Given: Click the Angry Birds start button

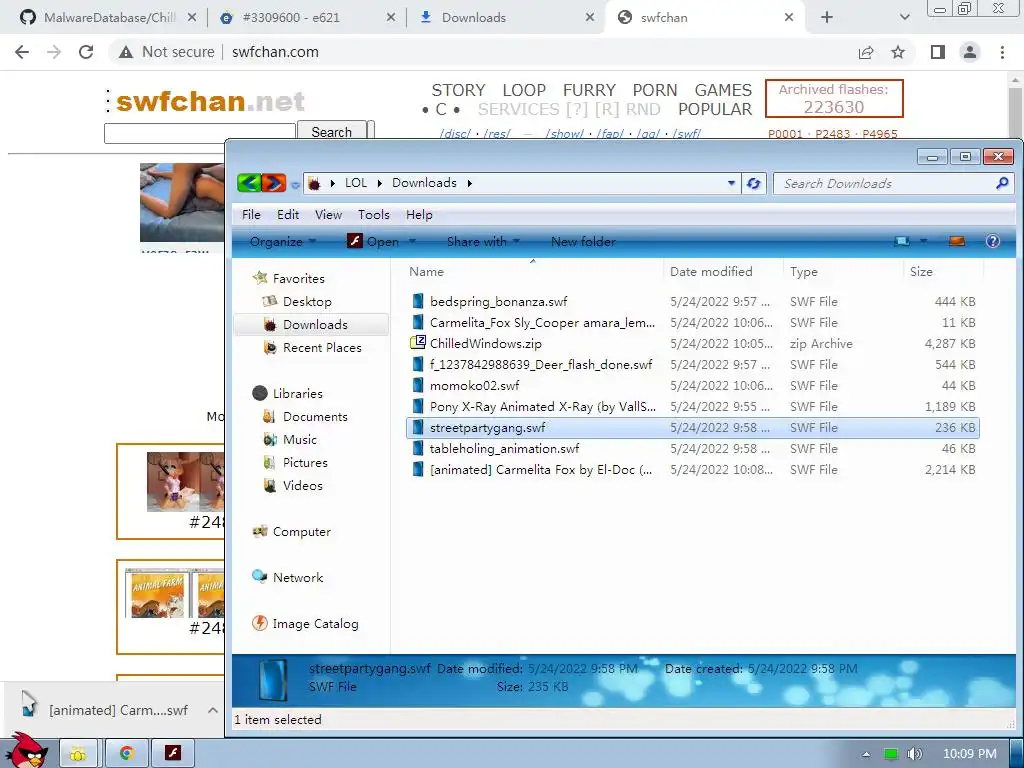Looking at the screenshot, I should [25, 752].
